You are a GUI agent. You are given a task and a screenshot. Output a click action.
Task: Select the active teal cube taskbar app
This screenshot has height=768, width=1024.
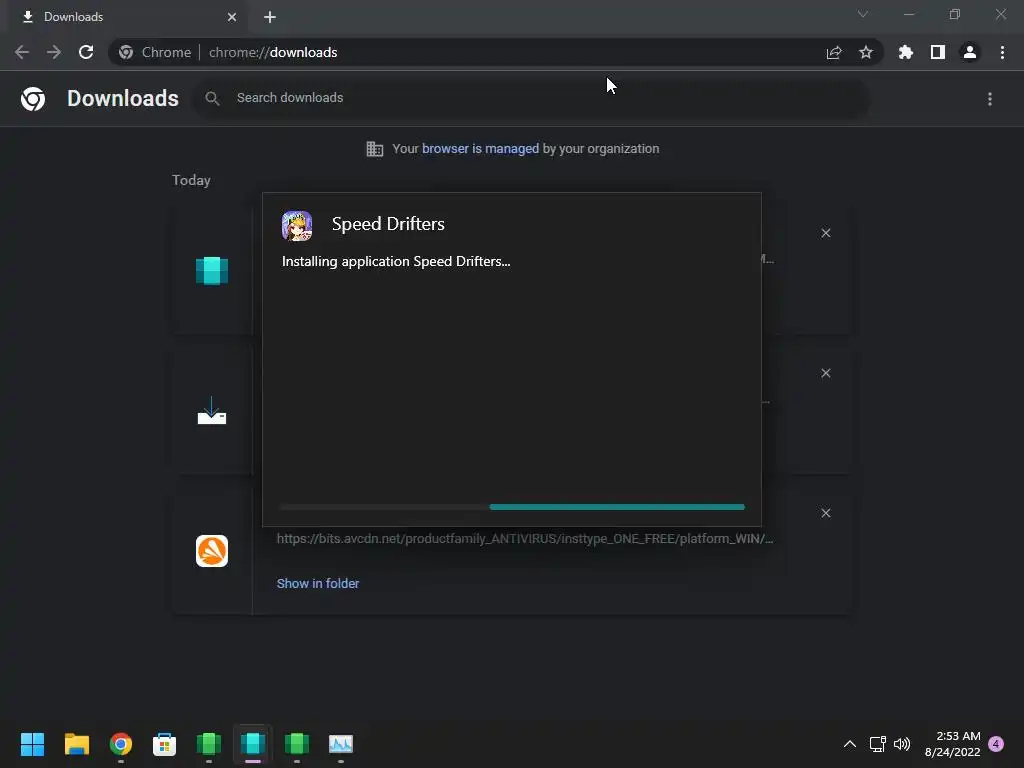(253, 744)
